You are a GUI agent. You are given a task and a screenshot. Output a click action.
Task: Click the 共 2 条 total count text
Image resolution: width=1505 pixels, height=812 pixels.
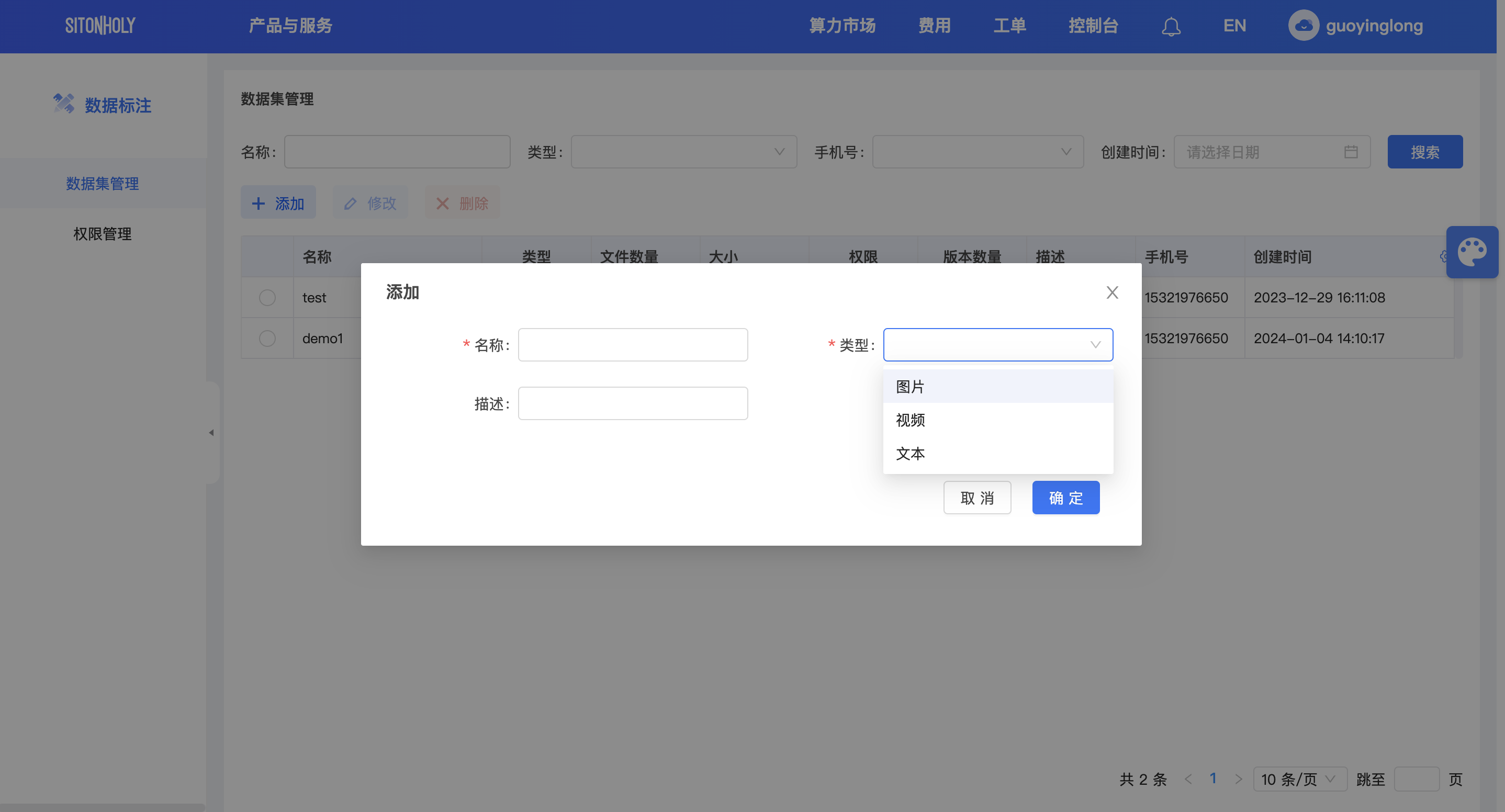[1143, 779]
